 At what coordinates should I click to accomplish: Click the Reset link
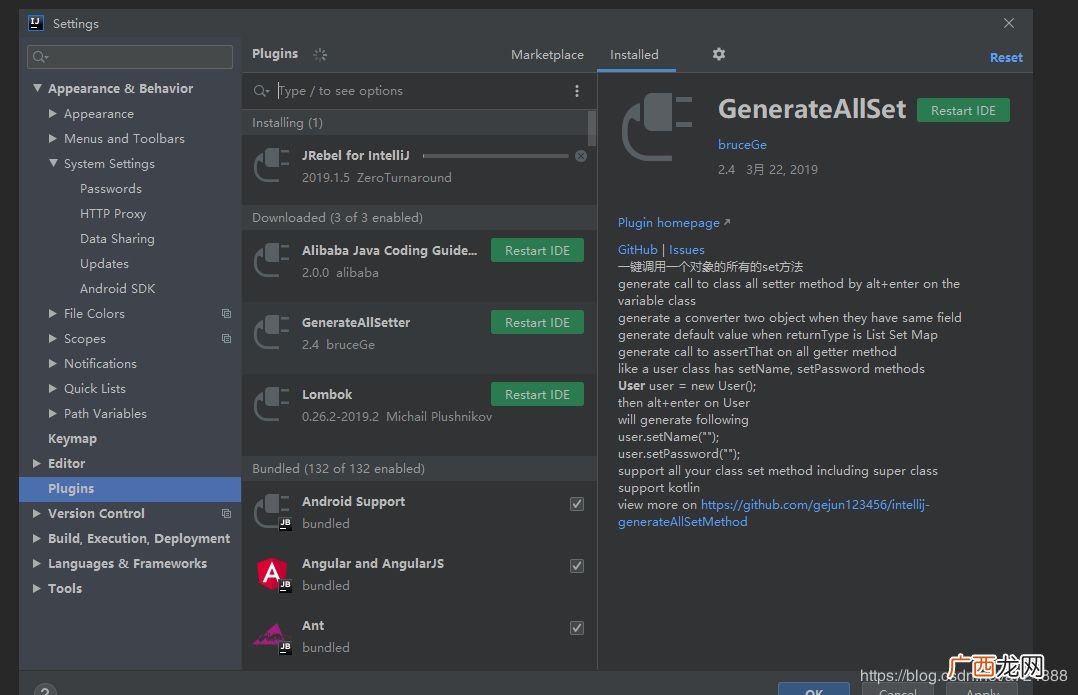[x=1006, y=58]
